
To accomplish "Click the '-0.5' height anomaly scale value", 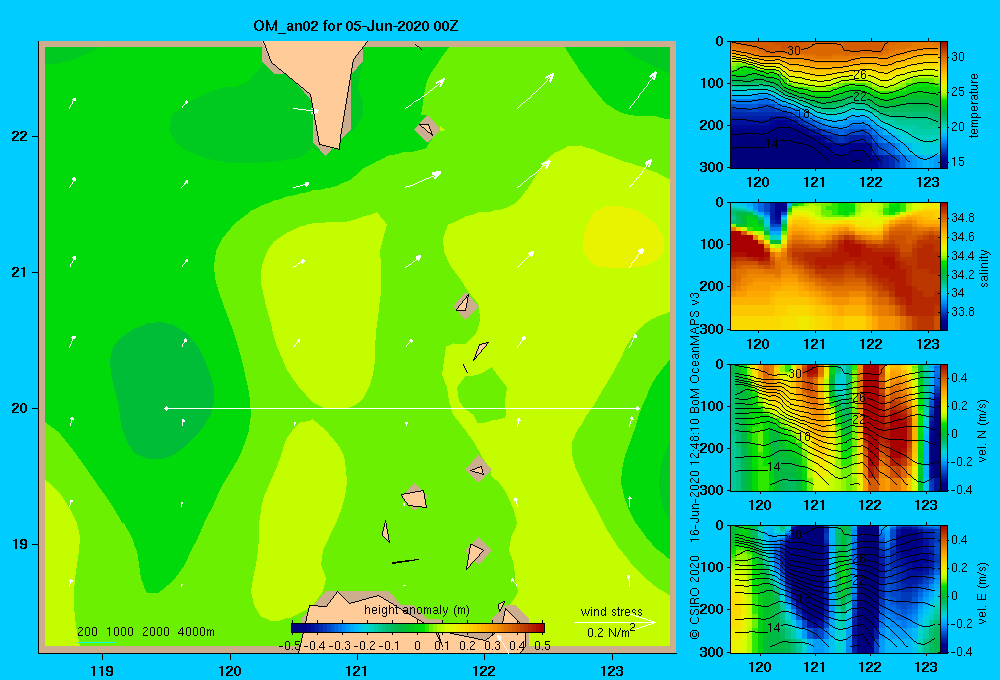I will 290,646.
